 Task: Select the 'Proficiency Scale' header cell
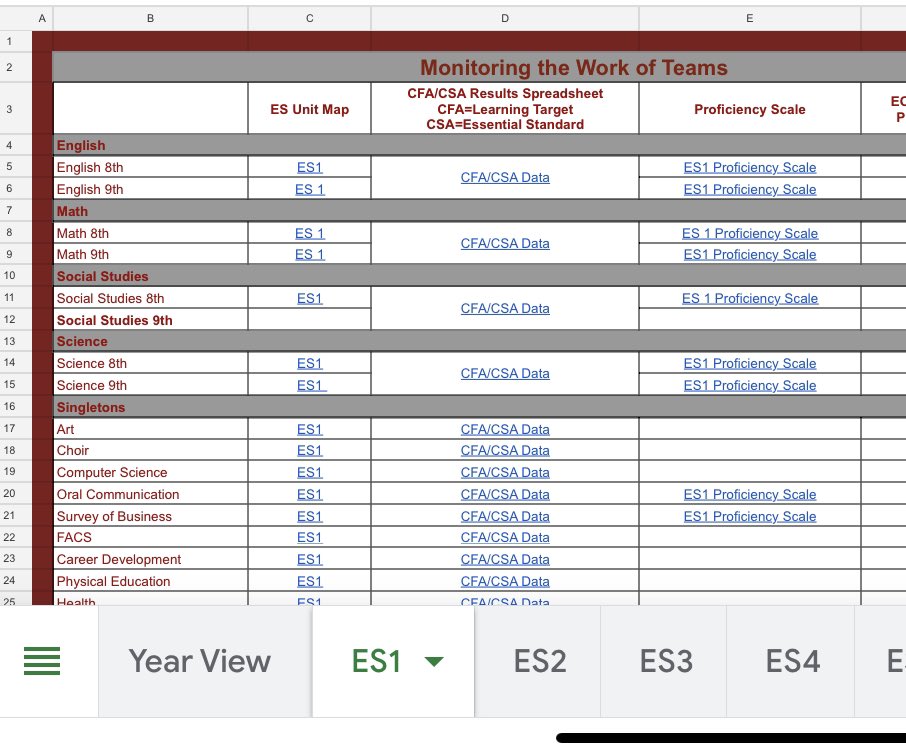click(x=750, y=109)
